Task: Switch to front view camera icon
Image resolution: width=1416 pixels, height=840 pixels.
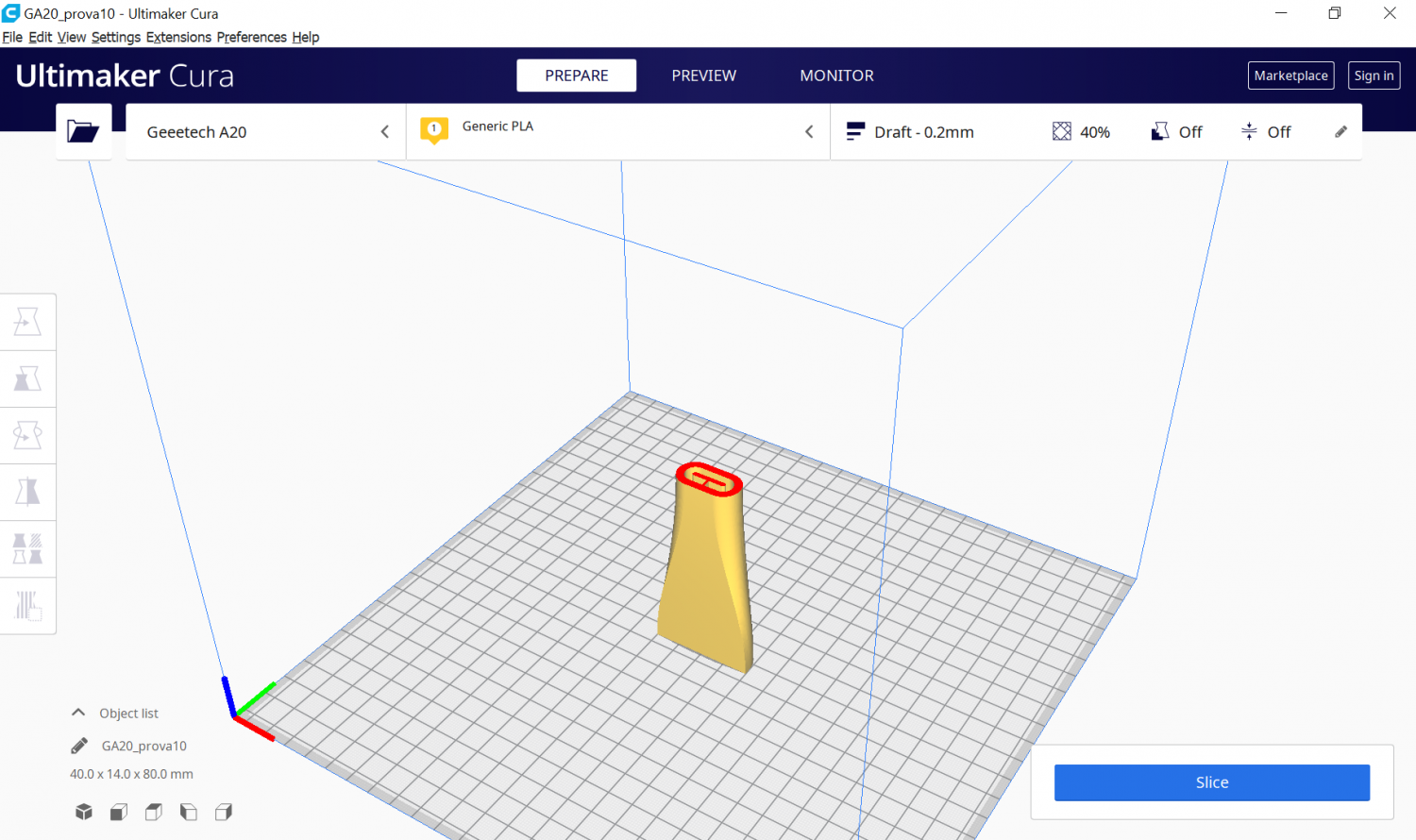Action: 119,812
